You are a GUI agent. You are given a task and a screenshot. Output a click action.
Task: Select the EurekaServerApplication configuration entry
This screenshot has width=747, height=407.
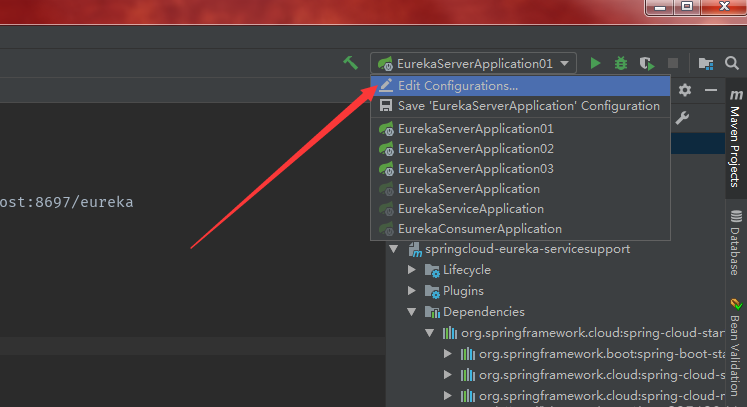[x=520, y=189]
